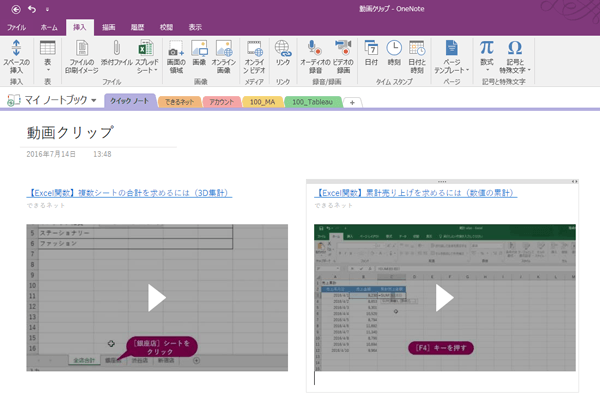Viewport: 600px width, 400px height.
Task: Click the Online Pictures icon
Action: [x=224, y=48]
